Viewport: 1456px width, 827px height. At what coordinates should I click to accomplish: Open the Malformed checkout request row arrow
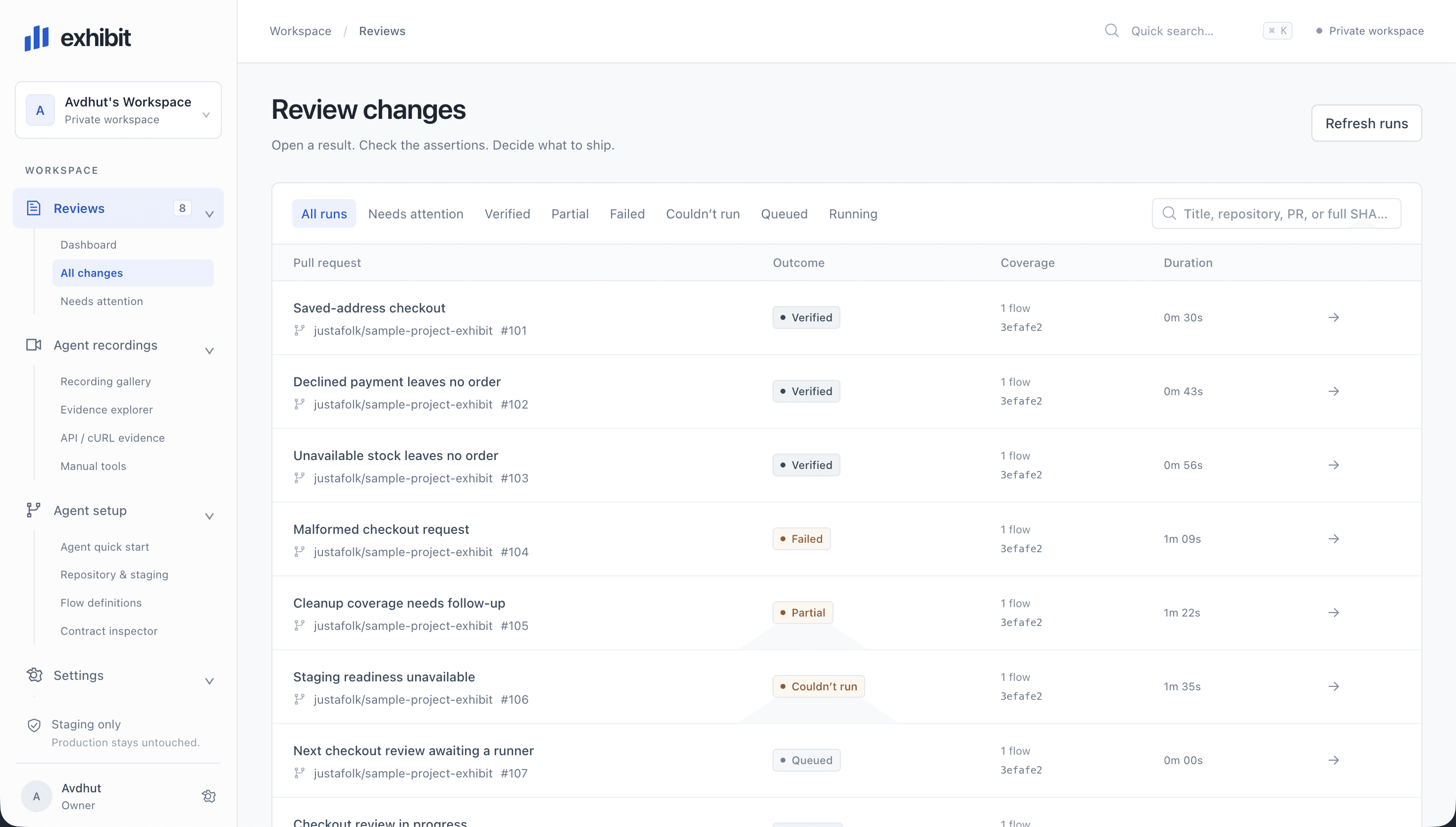coord(1333,539)
